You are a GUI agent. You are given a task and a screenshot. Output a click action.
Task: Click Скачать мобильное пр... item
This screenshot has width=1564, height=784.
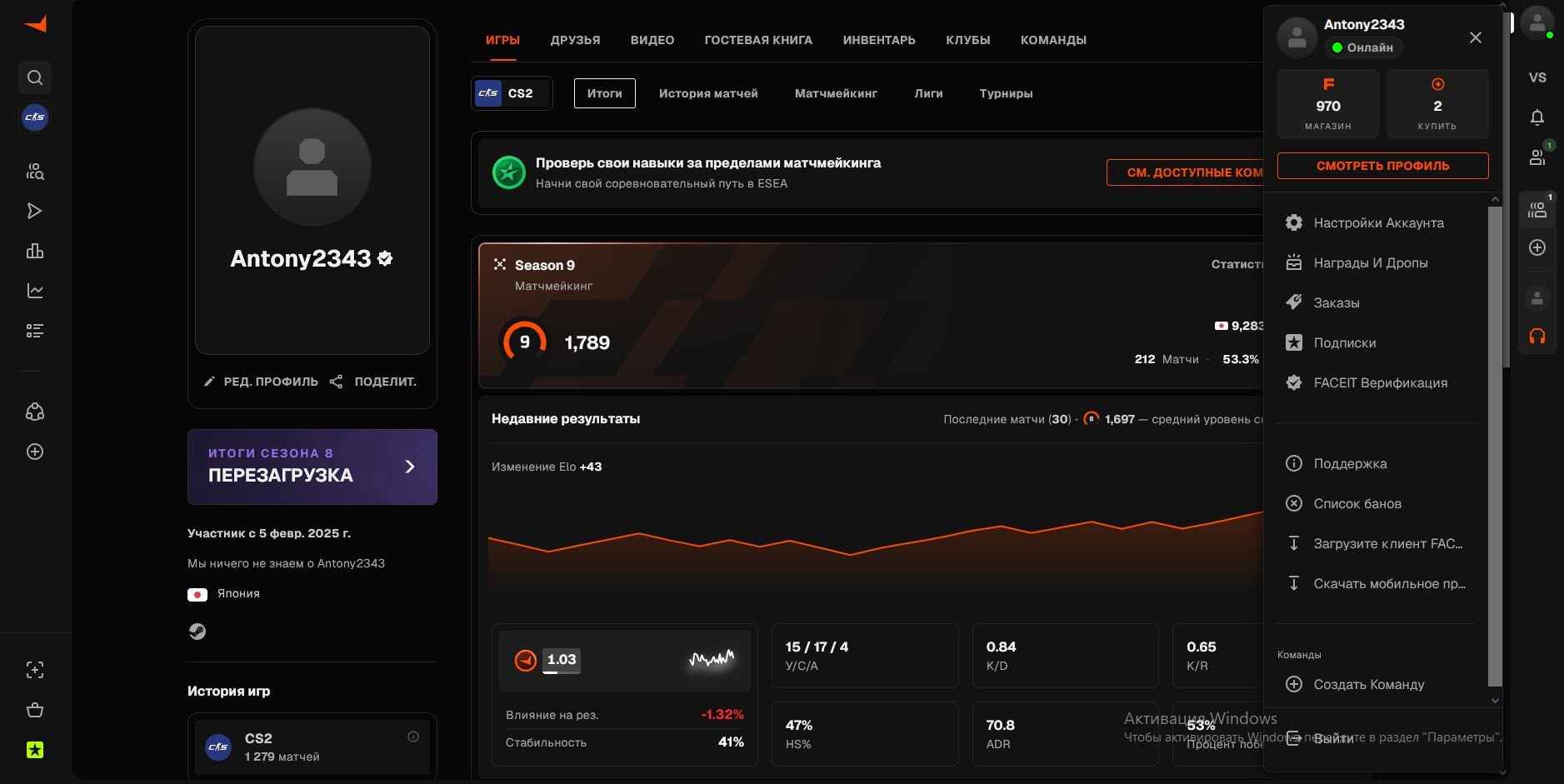(1376, 583)
